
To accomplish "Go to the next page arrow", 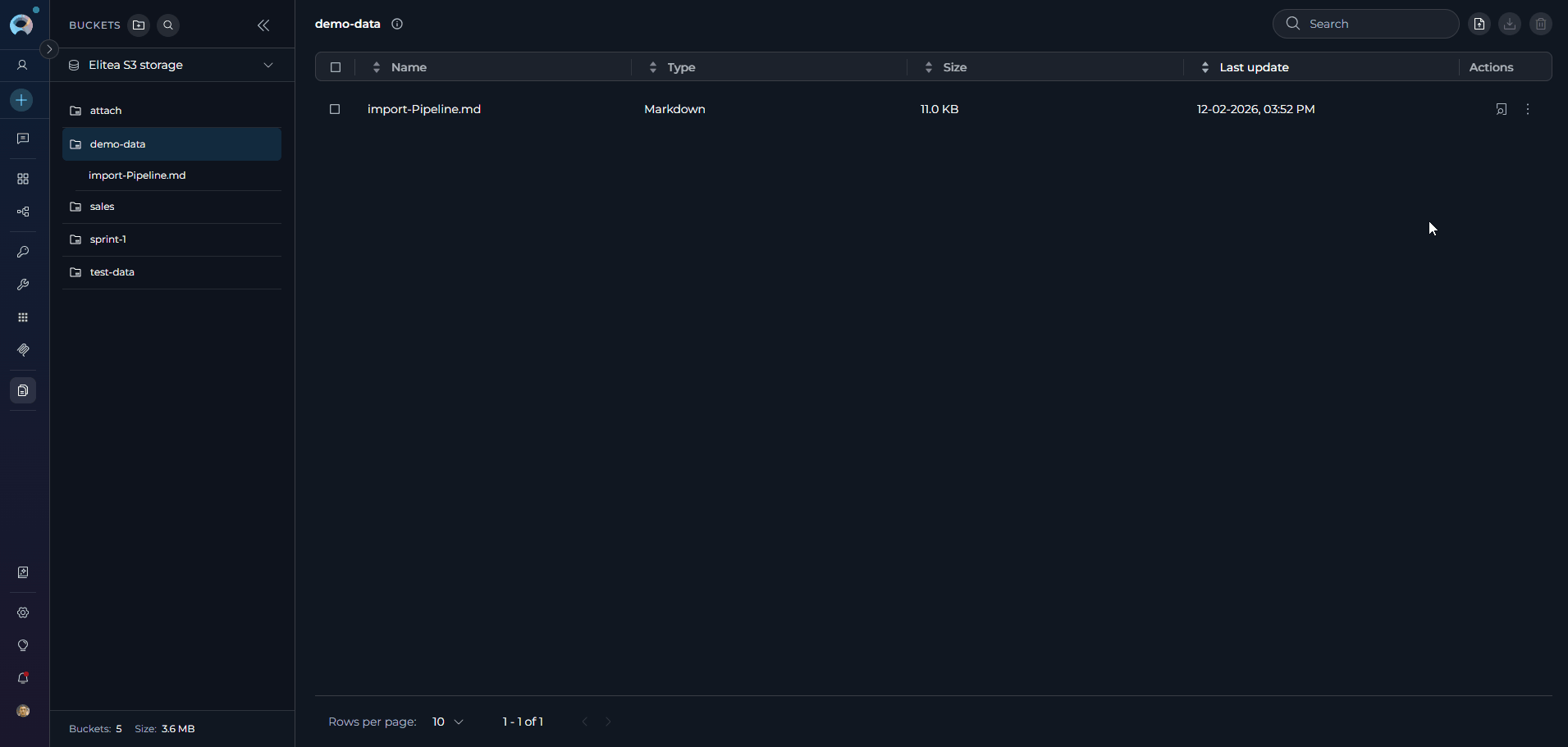I will click(x=608, y=722).
